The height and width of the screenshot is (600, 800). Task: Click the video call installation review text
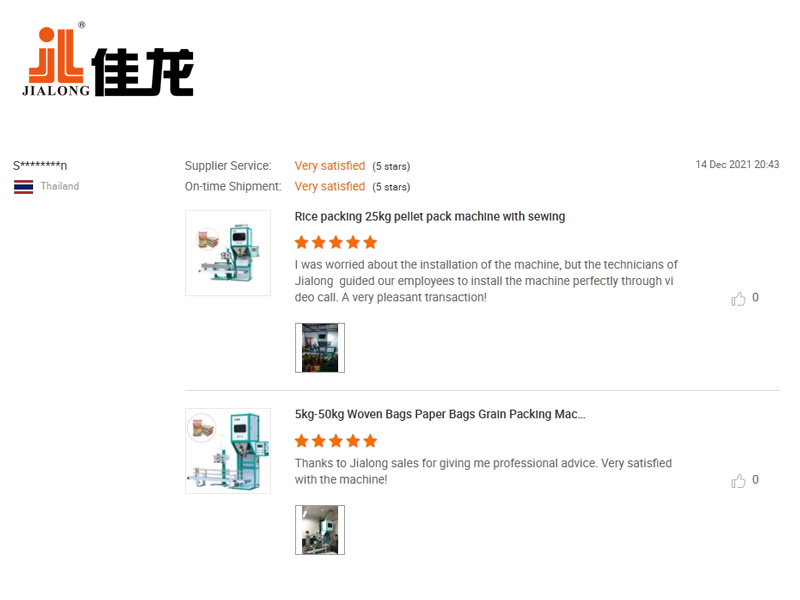click(x=486, y=281)
